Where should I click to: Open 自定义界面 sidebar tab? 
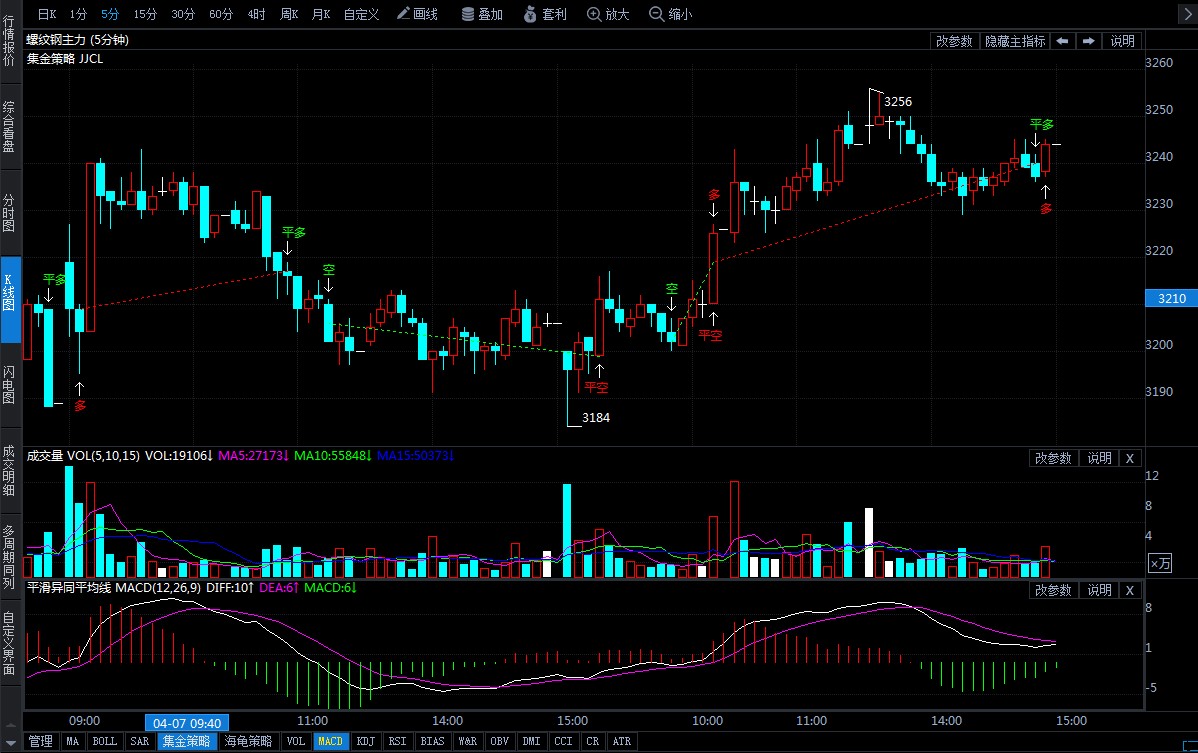(x=9, y=643)
